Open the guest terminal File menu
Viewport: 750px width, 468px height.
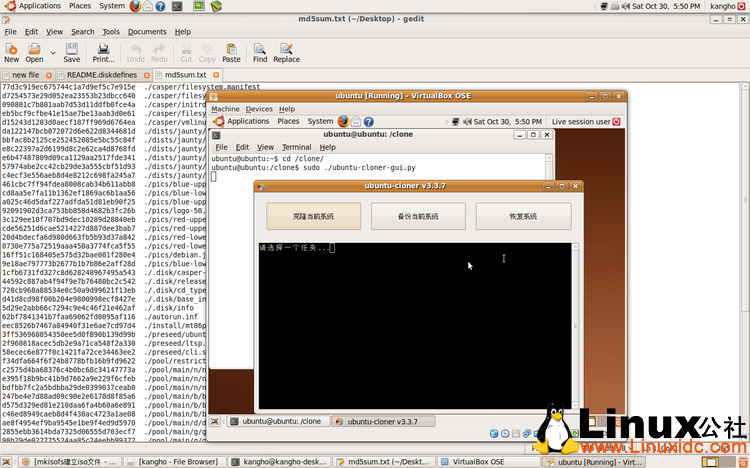pyautogui.click(x=221, y=147)
